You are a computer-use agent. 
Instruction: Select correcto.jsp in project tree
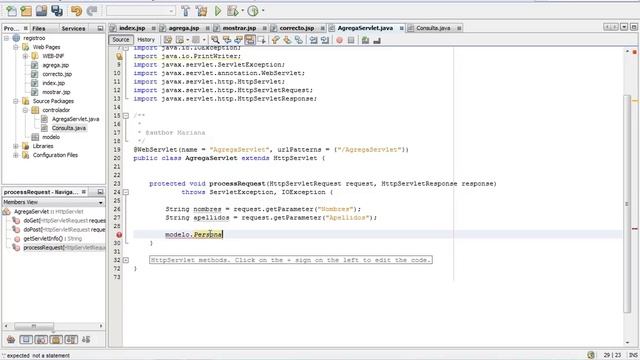pyautogui.click(x=57, y=74)
